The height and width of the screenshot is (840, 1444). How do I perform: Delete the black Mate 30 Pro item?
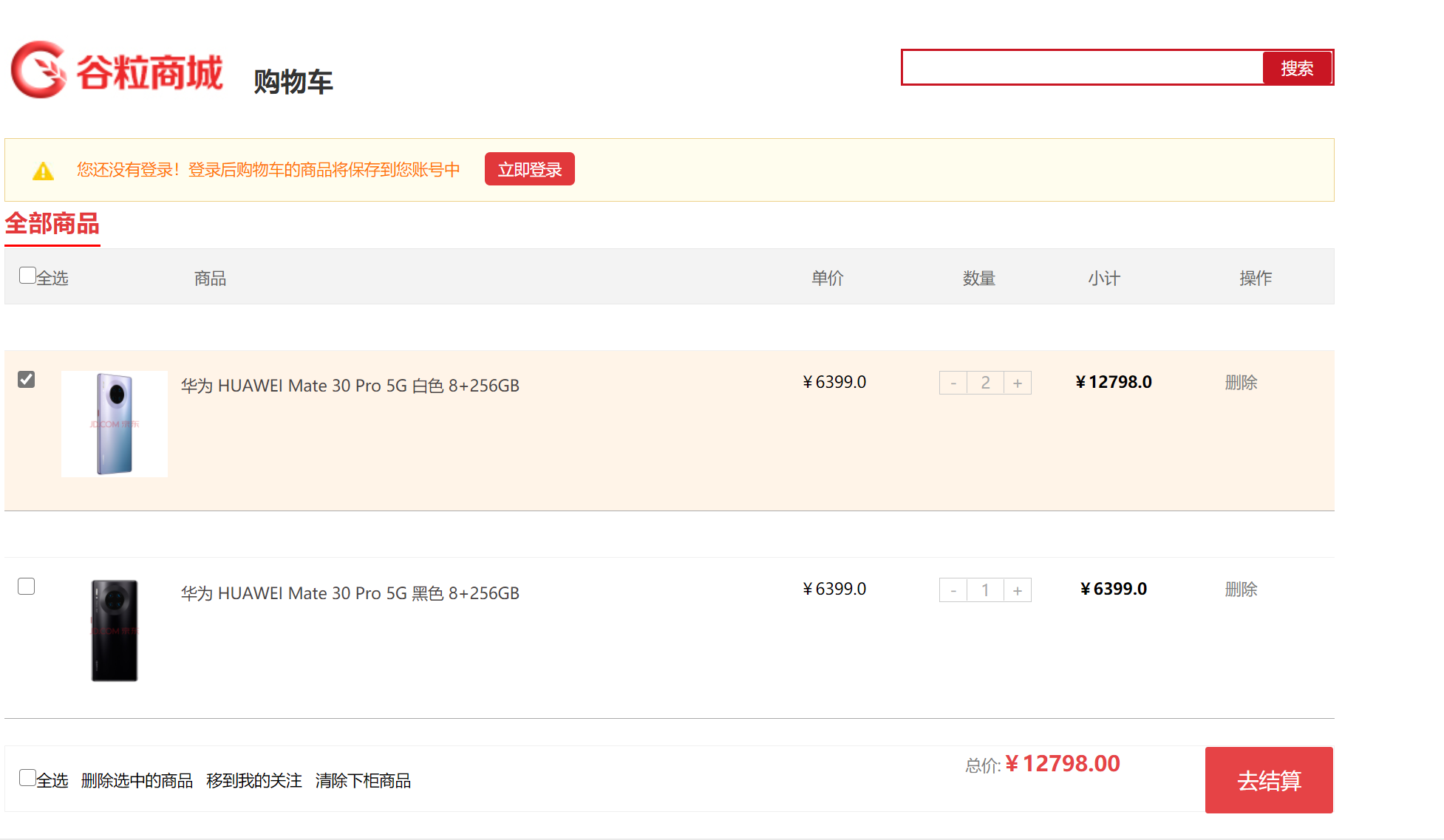coord(1241,590)
